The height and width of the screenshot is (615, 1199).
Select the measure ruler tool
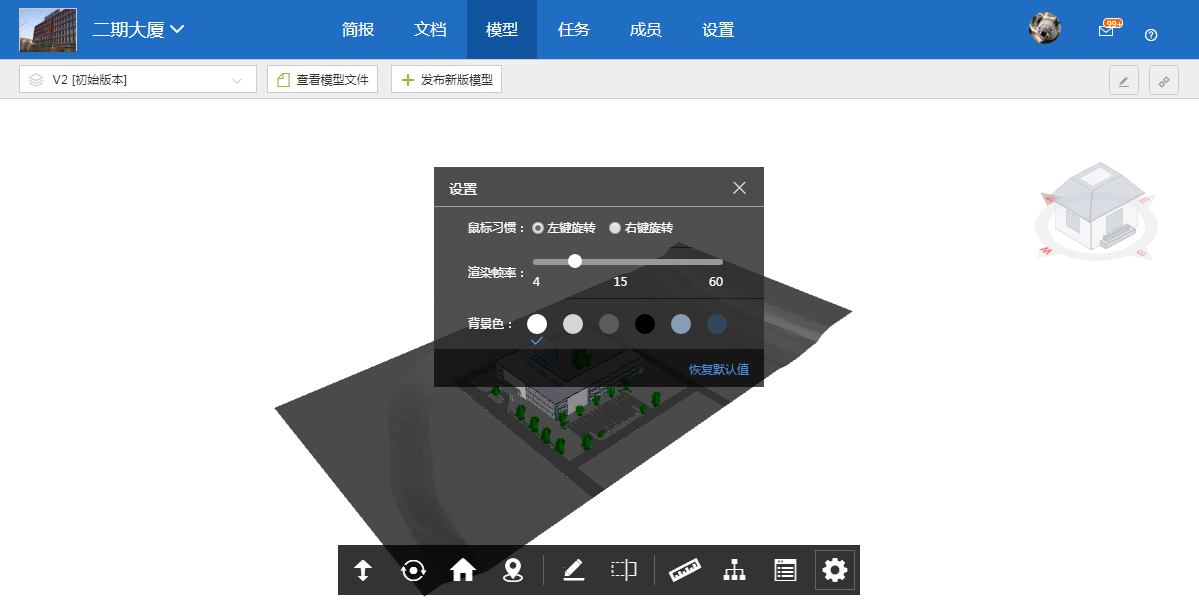tap(685, 569)
